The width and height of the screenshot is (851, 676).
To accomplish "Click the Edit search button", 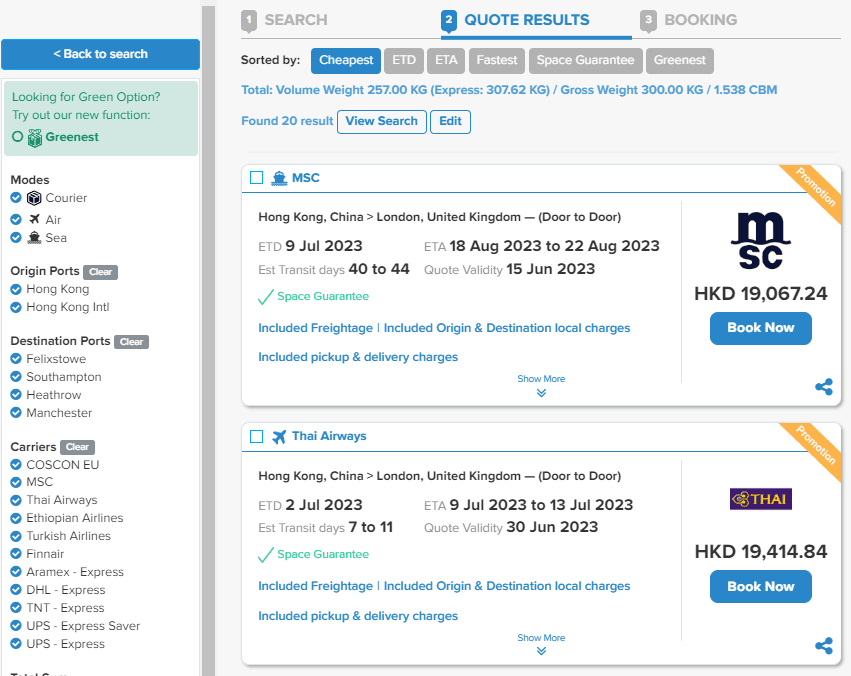I will click(450, 122).
